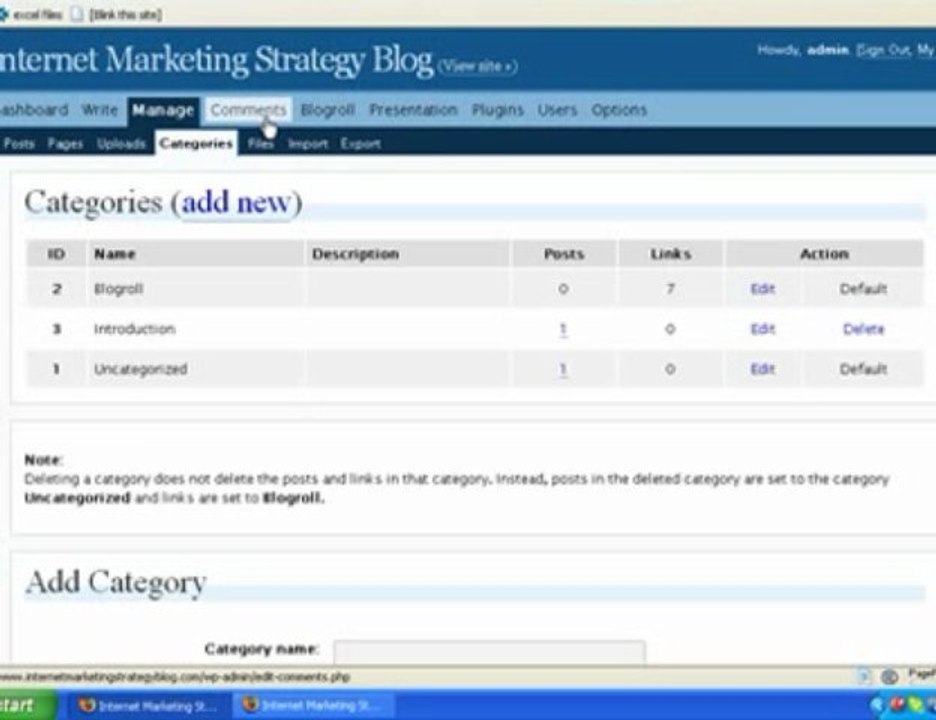Viewport: 936px width, 720px height.
Task: Go to the Pages submenu
Action: 65,144
